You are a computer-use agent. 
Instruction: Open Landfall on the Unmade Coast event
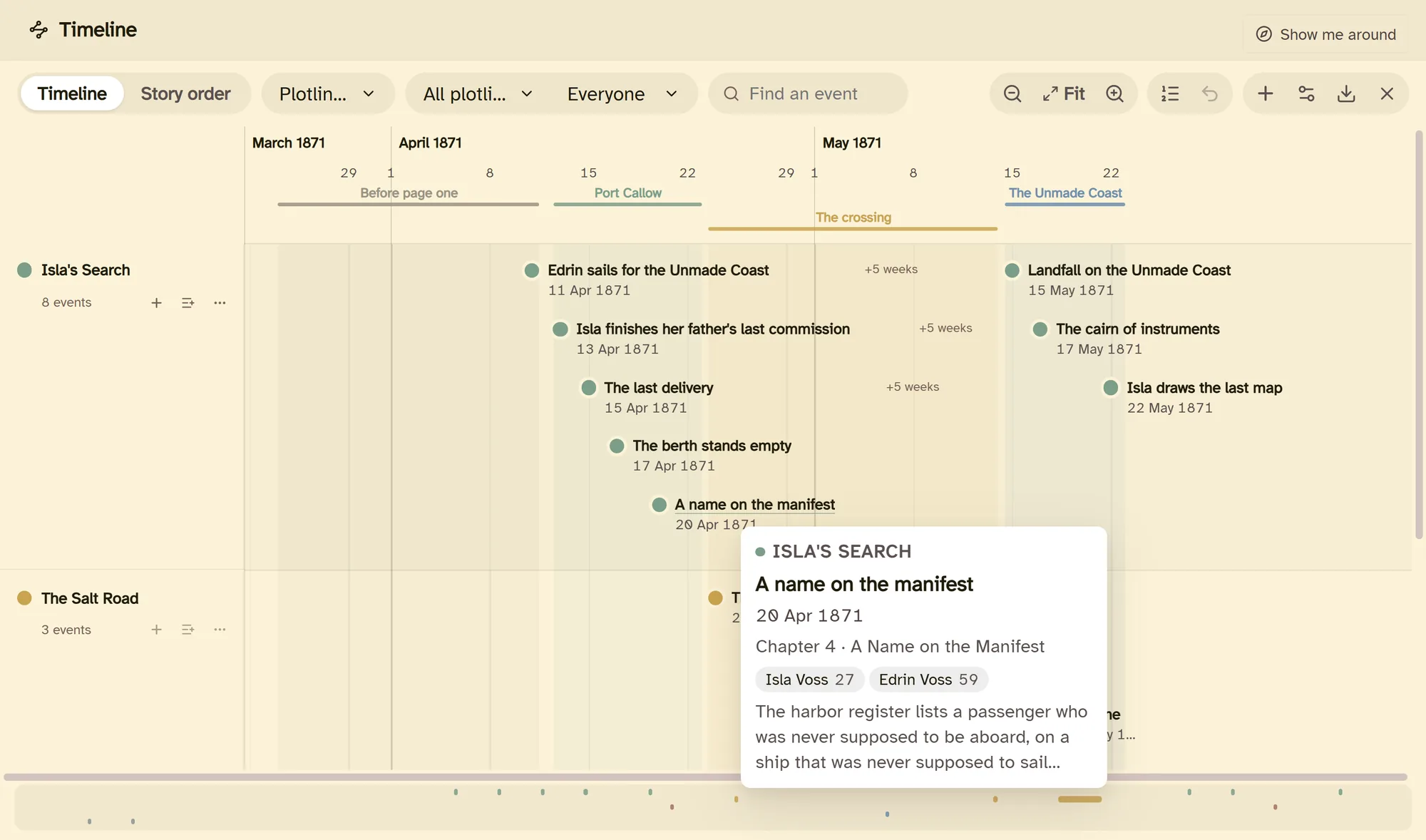pos(1129,270)
